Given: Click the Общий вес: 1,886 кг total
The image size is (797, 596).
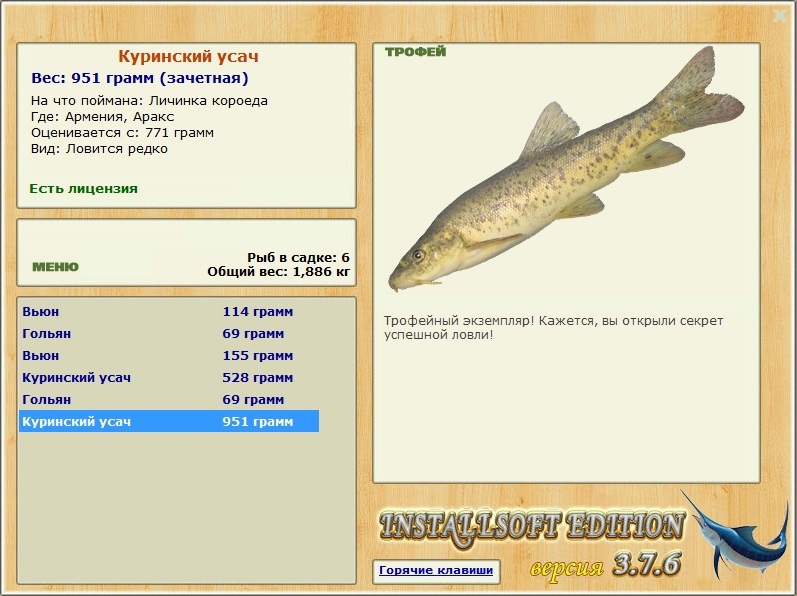Looking at the screenshot, I should point(279,272).
